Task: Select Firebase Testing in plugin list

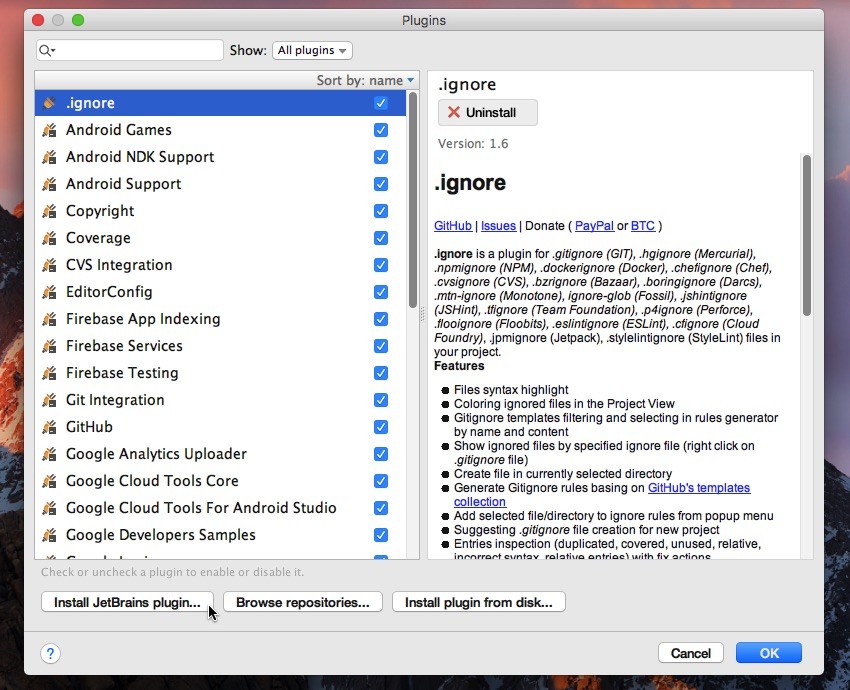Action: click(x=220, y=373)
